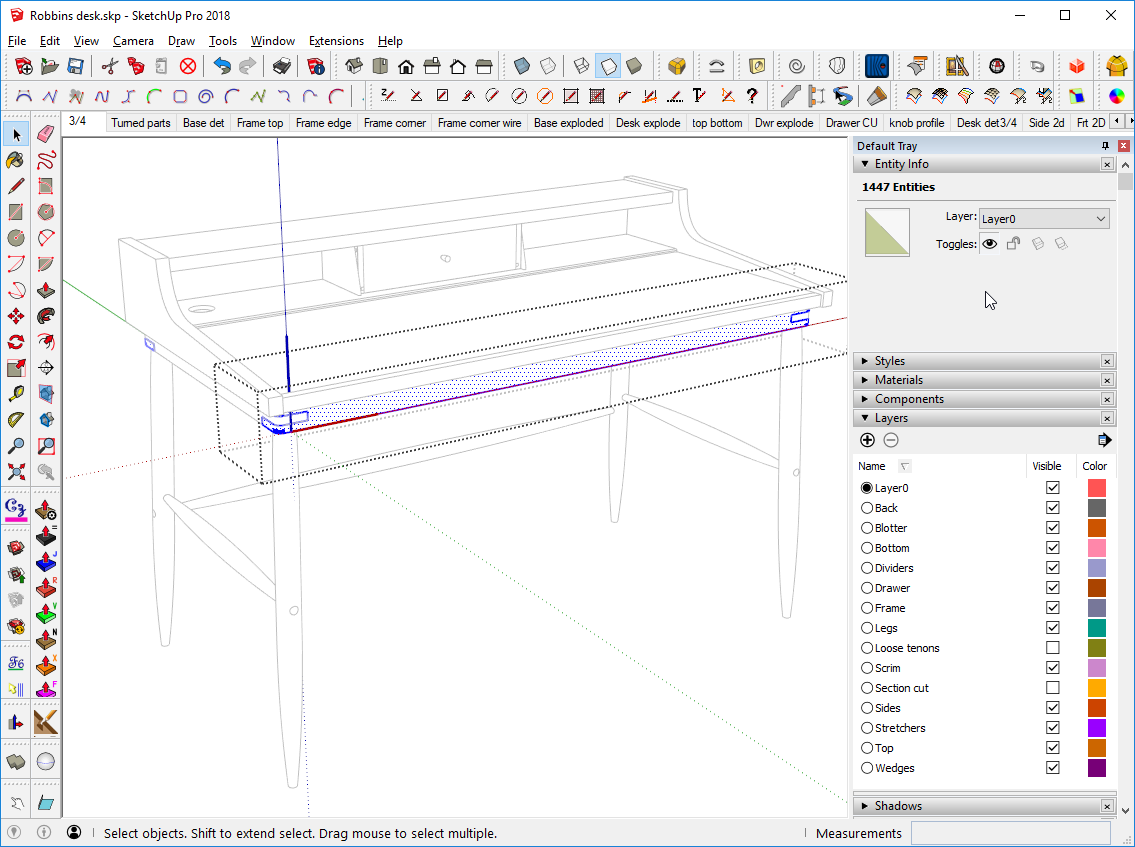Hide the Drawer layer visibility checkbox

coord(1052,587)
